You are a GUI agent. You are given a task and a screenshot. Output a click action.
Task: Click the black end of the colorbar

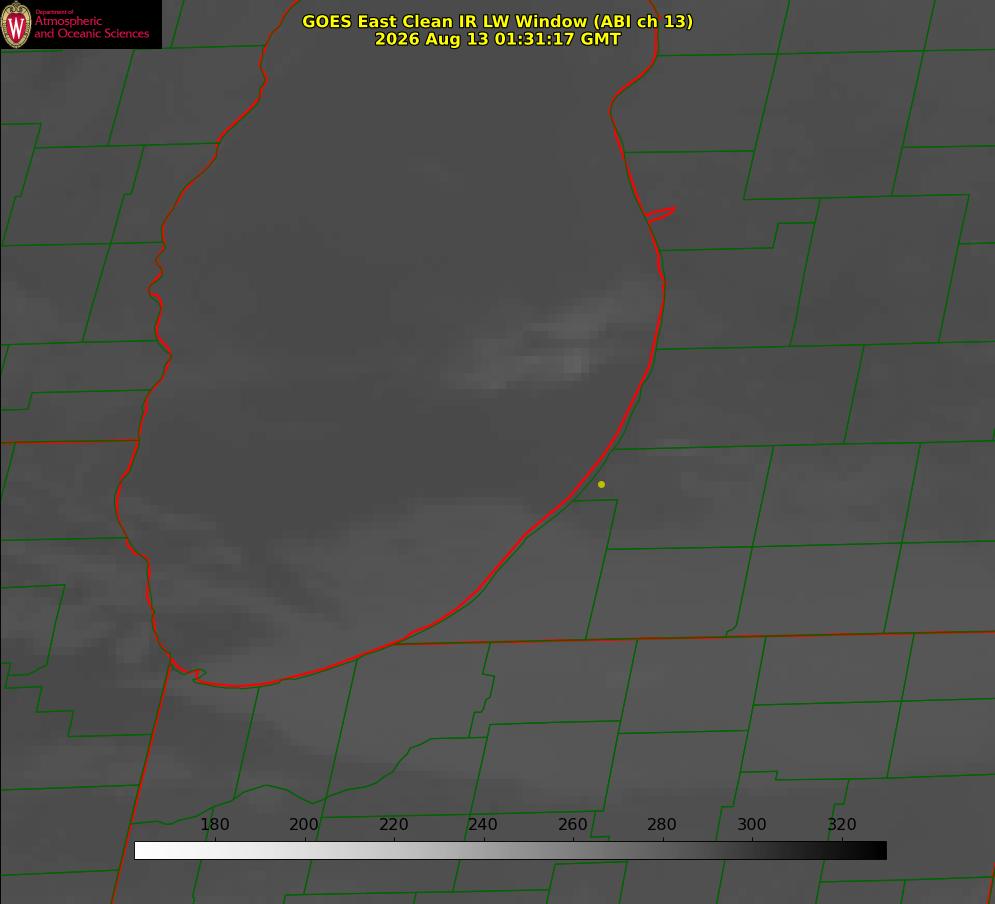(878, 850)
